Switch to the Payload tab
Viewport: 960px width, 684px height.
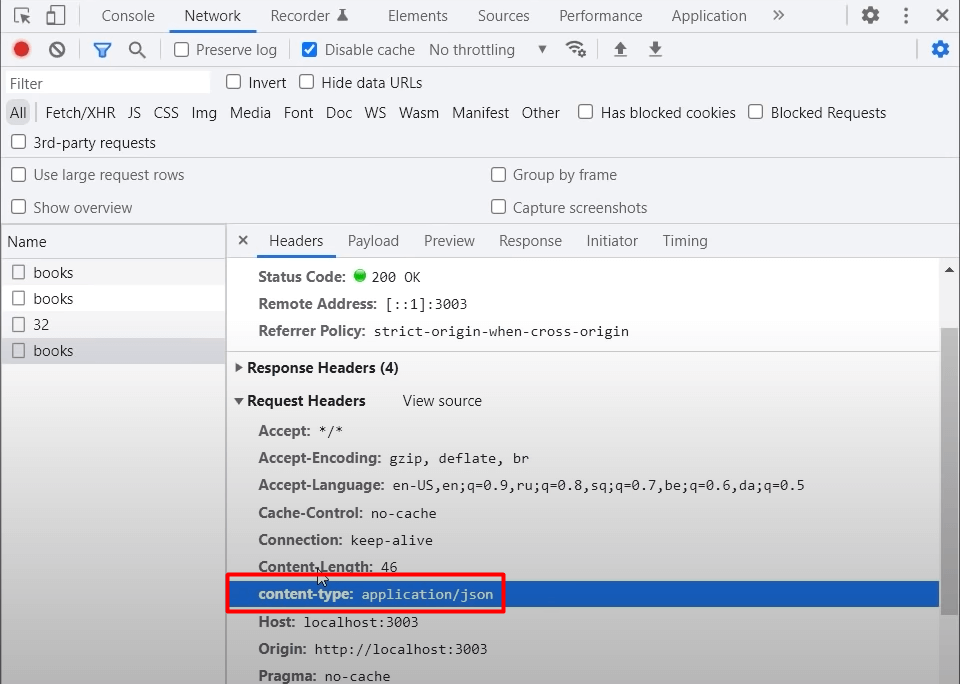373,241
